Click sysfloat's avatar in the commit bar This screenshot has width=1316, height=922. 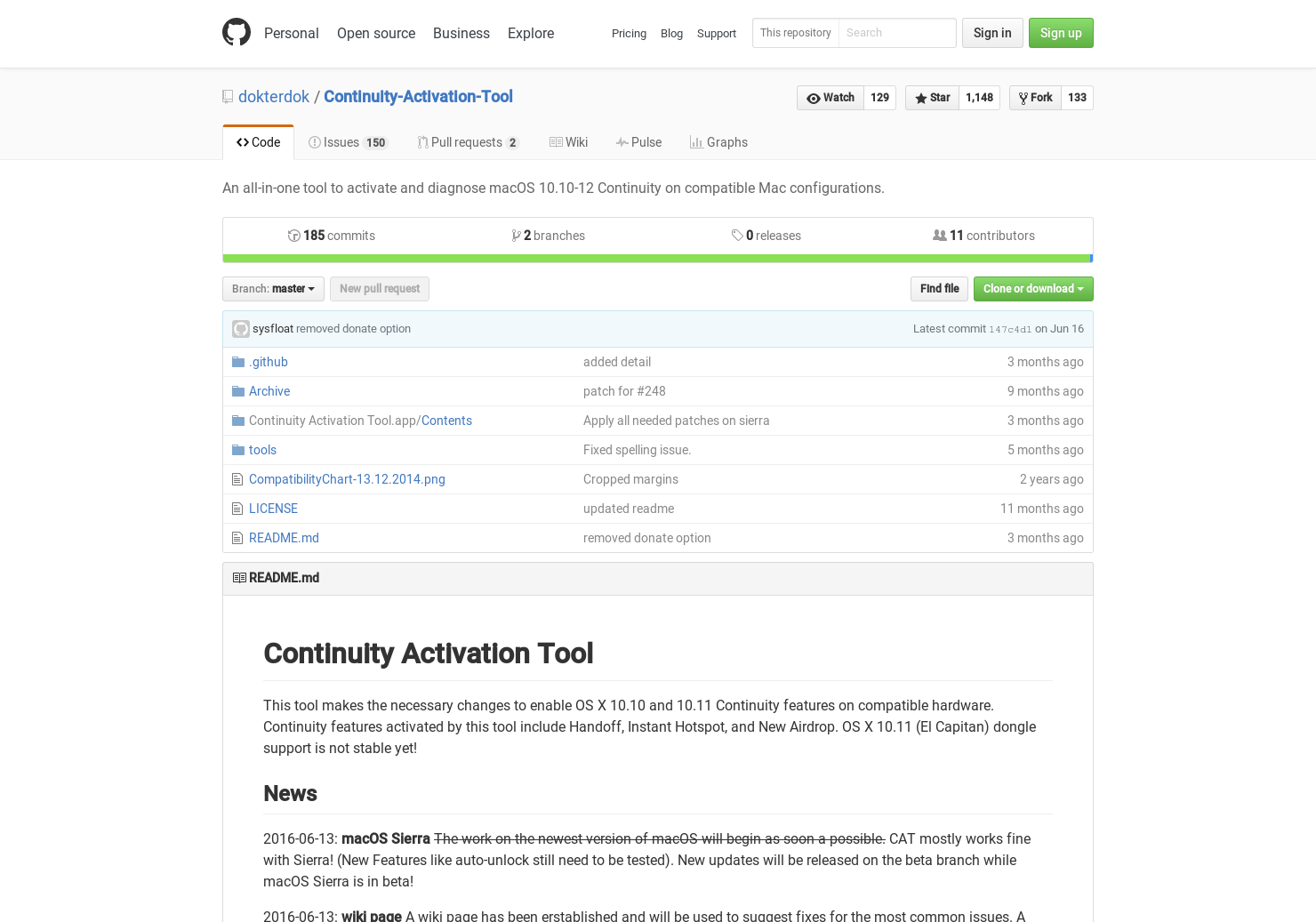pos(241,328)
